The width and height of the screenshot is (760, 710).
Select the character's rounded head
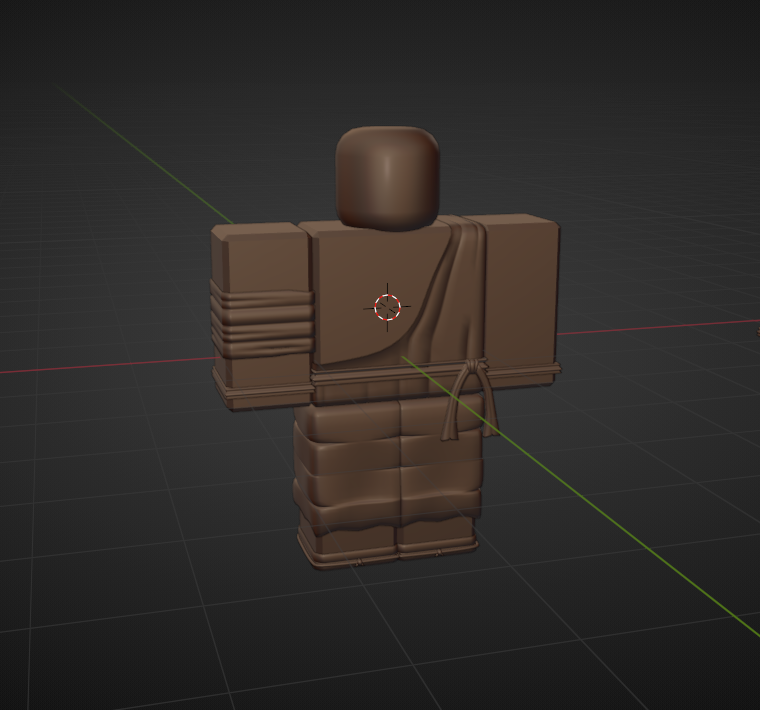(x=387, y=178)
